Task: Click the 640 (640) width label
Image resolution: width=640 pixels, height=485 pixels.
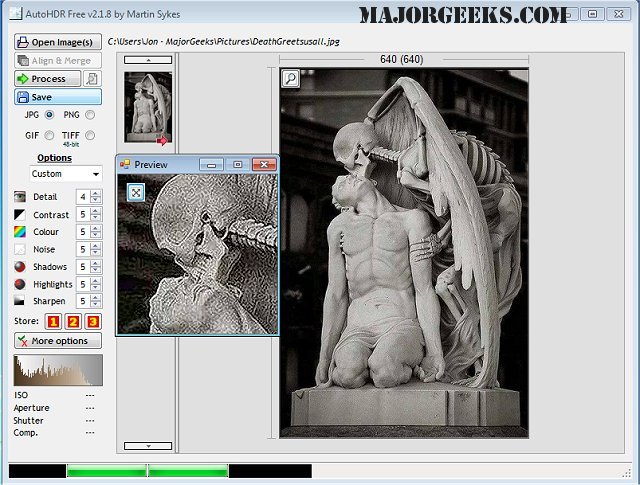Action: [402, 60]
